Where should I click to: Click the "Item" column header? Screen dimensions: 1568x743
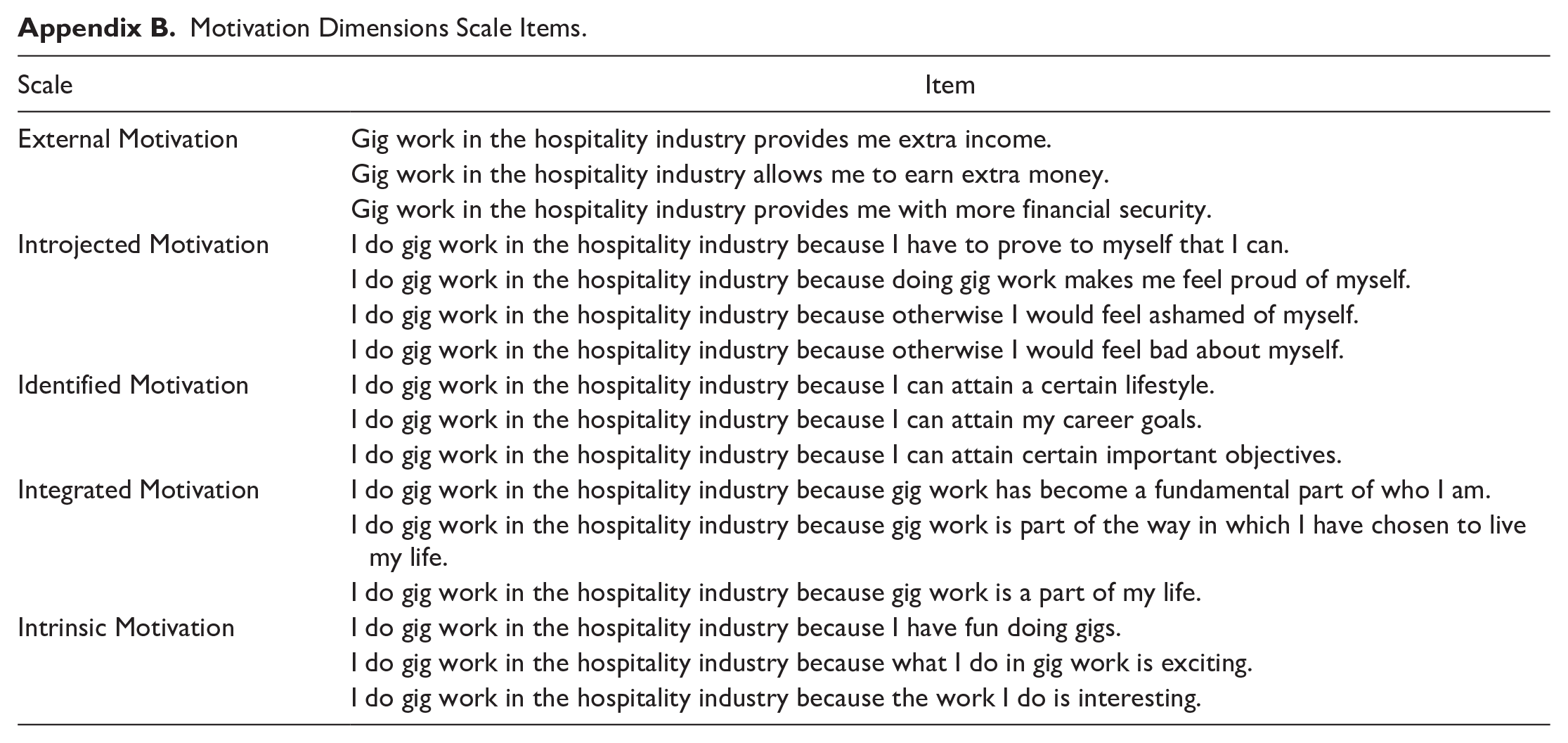[950, 85]
